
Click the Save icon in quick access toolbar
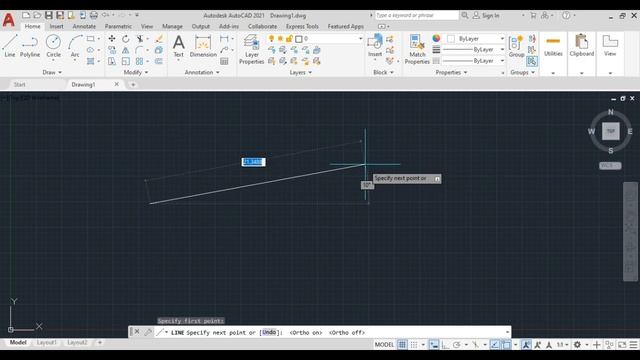coord(49,15)
